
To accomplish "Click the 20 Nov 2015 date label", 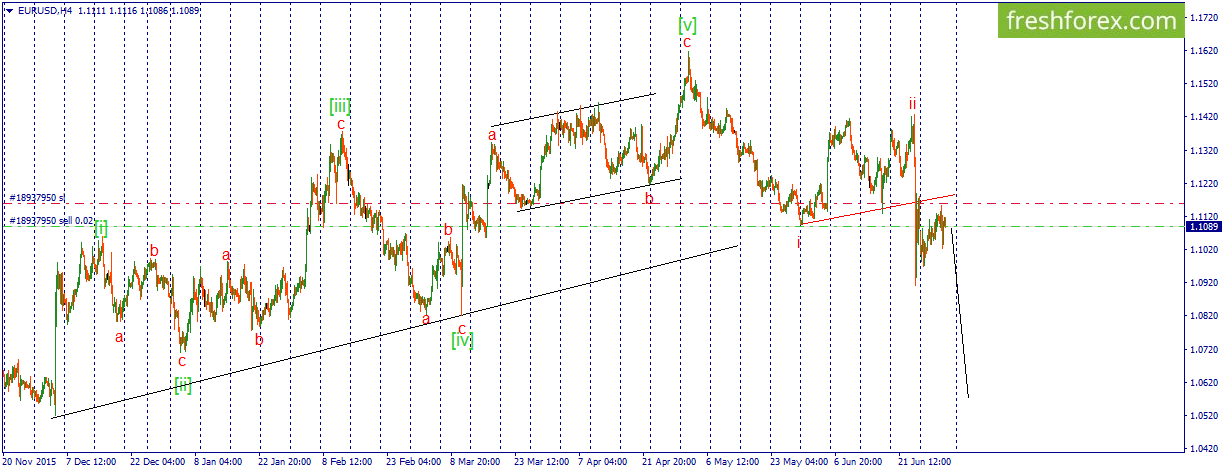I will click(28, 462).
